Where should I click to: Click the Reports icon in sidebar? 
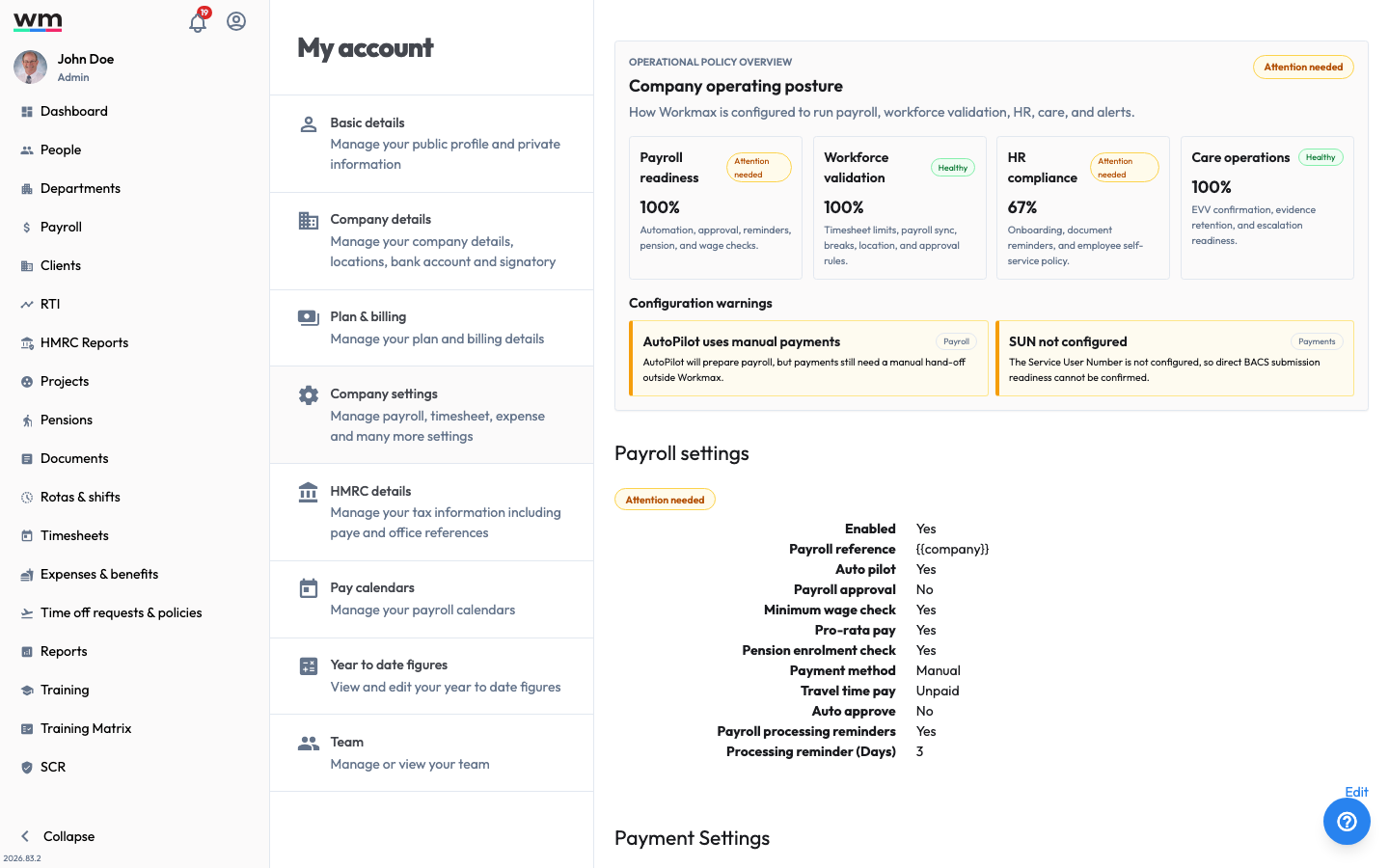coord(27,652)
